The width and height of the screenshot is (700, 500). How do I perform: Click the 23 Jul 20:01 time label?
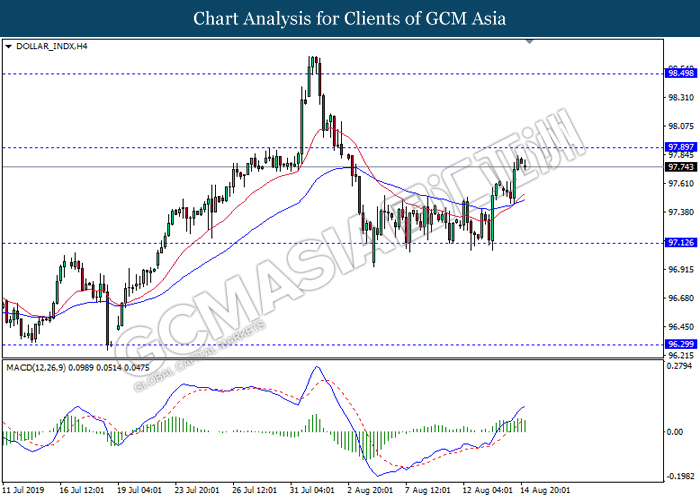[x=197, y=490]
